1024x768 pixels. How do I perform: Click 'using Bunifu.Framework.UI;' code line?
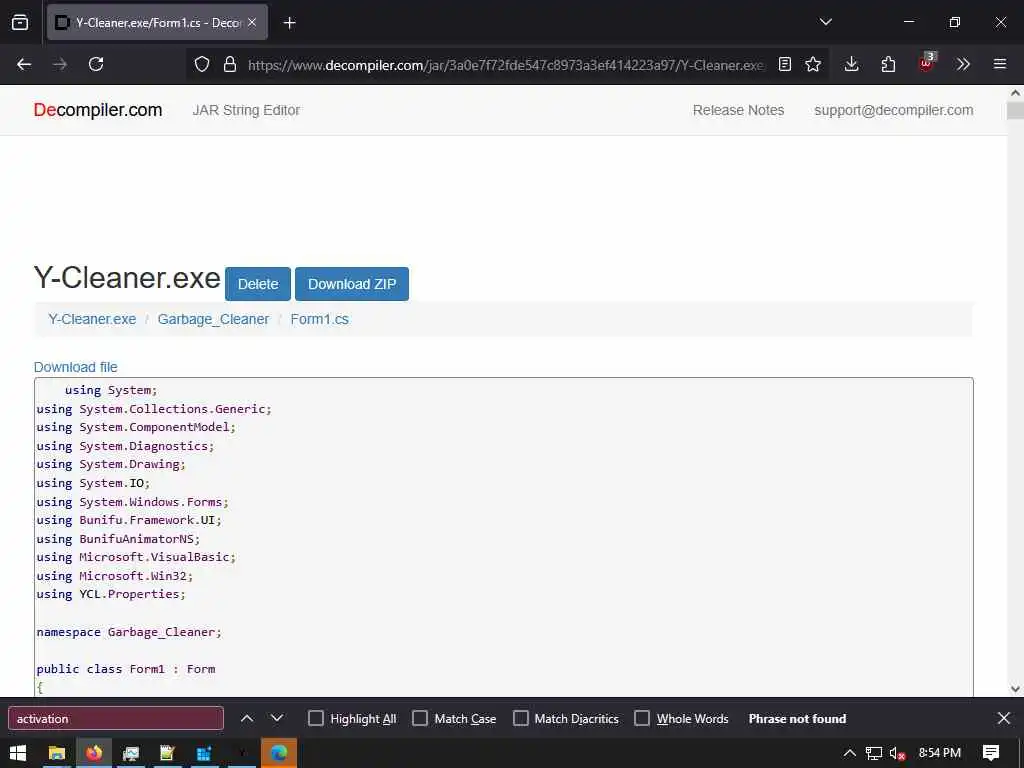pyautogui.click(x=129, y=520)
